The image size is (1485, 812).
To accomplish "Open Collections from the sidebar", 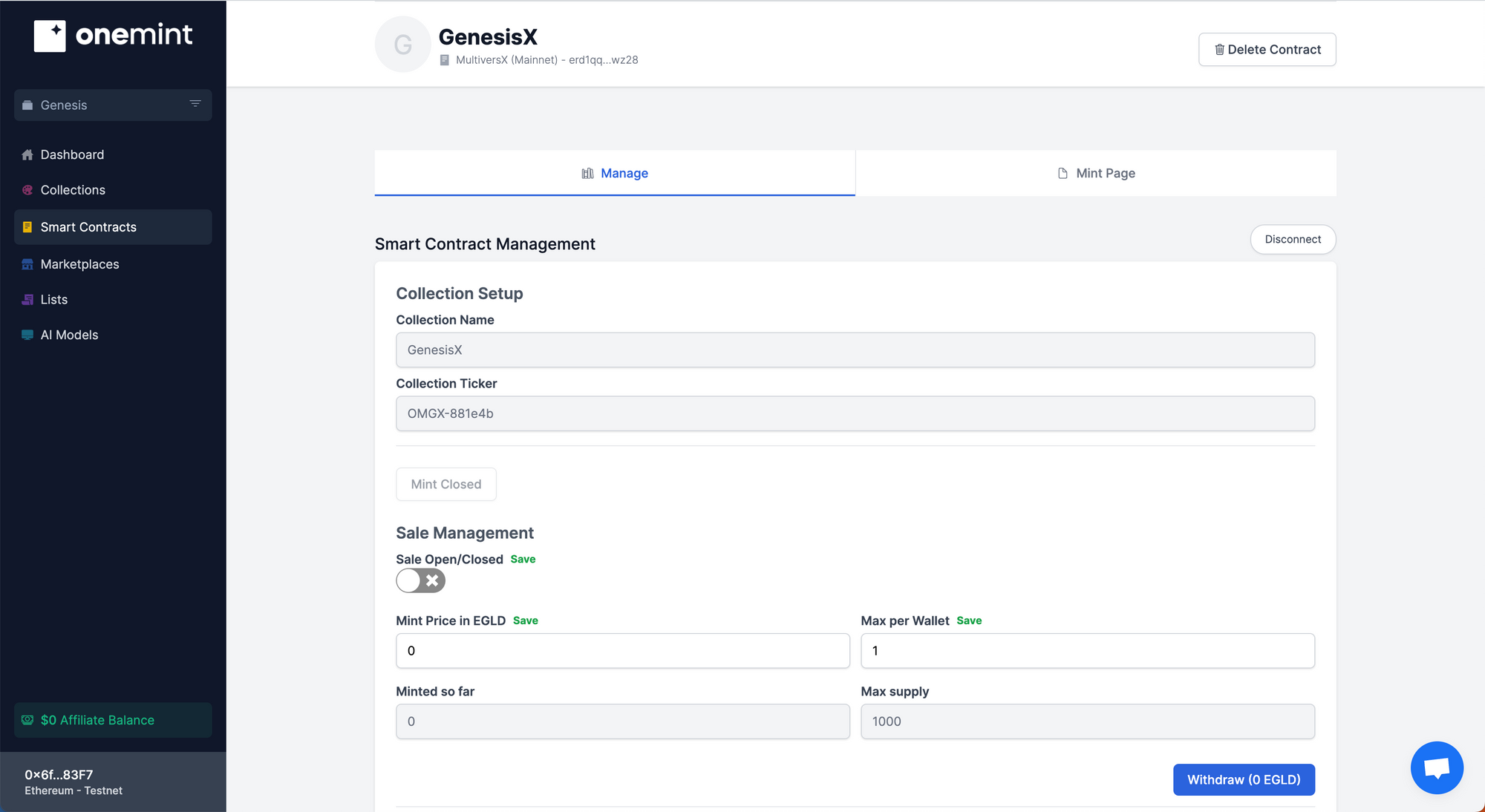I will (113, 190).
